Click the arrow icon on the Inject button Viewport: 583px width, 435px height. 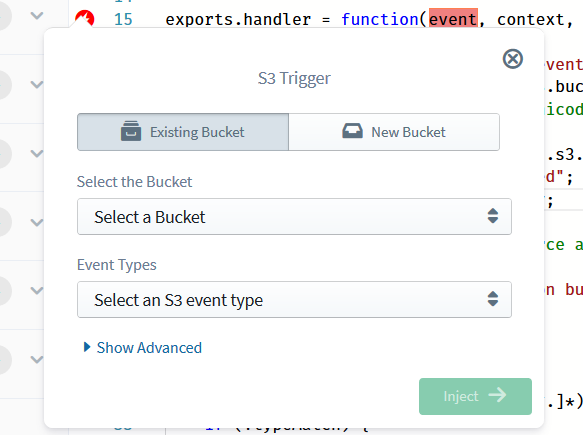click(x=497, y=395)
